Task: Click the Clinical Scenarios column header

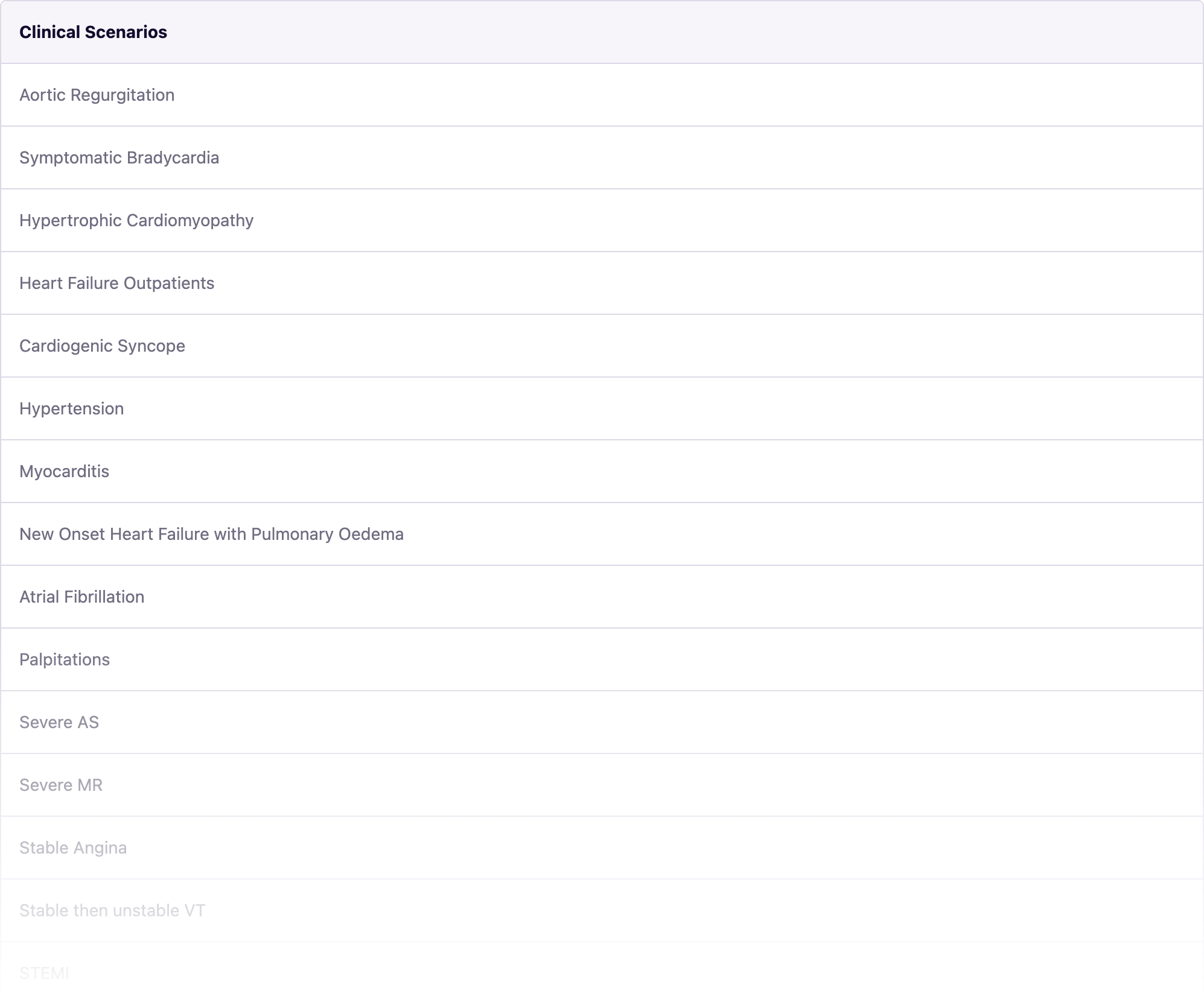Action: pos(93,33)
